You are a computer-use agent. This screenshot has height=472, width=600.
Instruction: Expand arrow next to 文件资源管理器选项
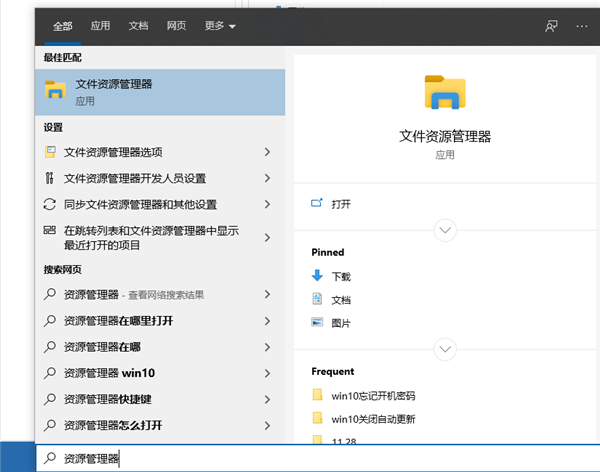click(267, 152)
